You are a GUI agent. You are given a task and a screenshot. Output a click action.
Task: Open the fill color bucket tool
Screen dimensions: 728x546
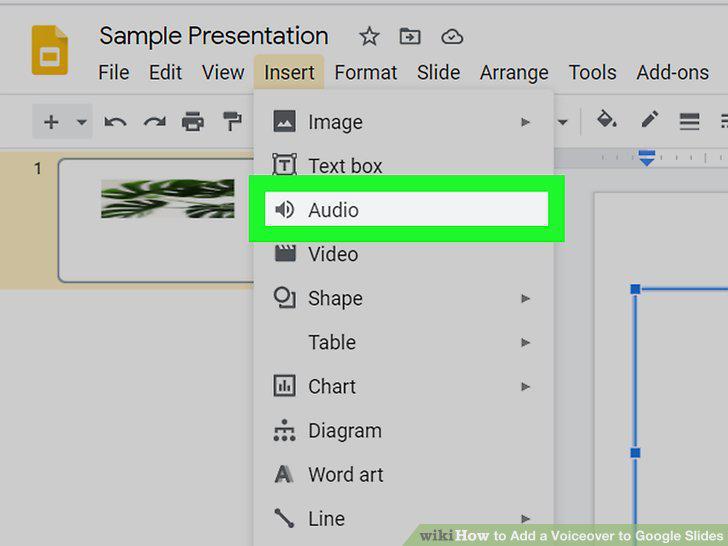pos(606,120)
